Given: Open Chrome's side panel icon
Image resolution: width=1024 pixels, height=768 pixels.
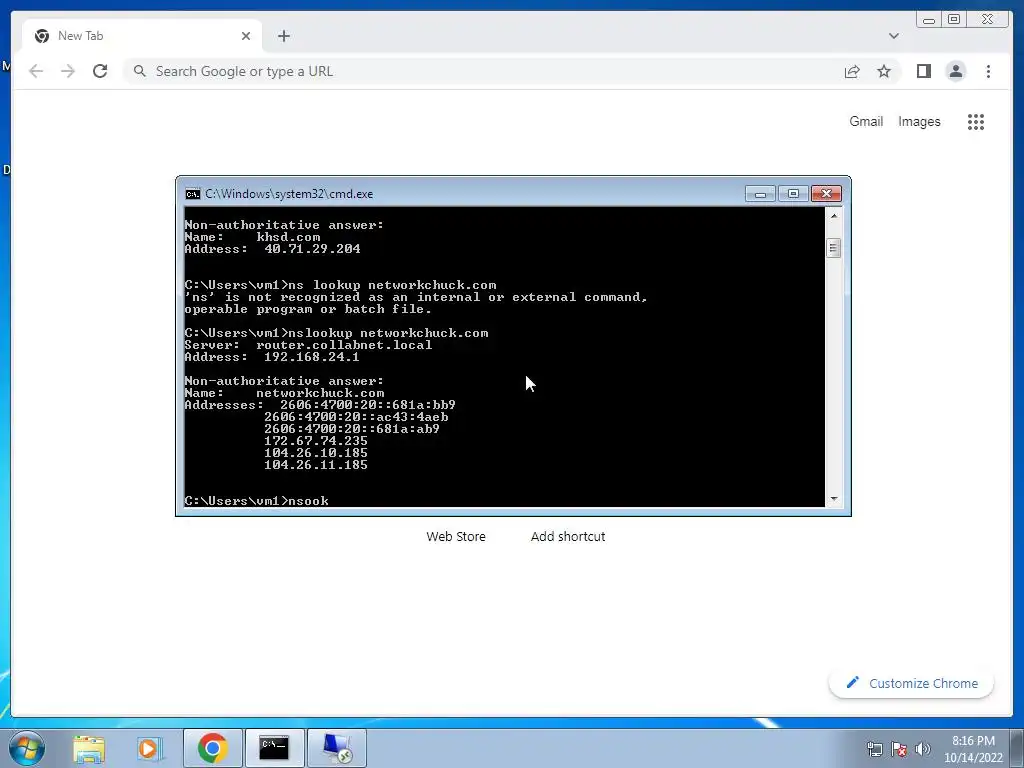Looking at the screenshot, I should (x=923, y=71).
